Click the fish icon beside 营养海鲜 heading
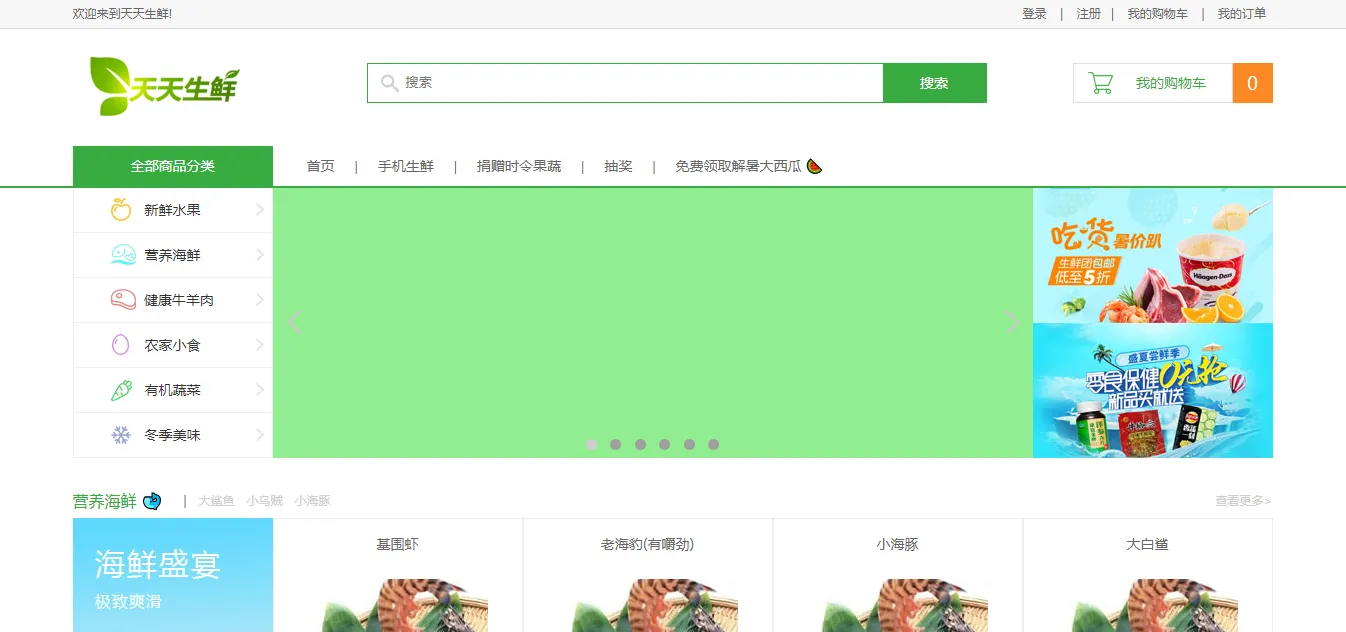 click(x=152, y=501)
